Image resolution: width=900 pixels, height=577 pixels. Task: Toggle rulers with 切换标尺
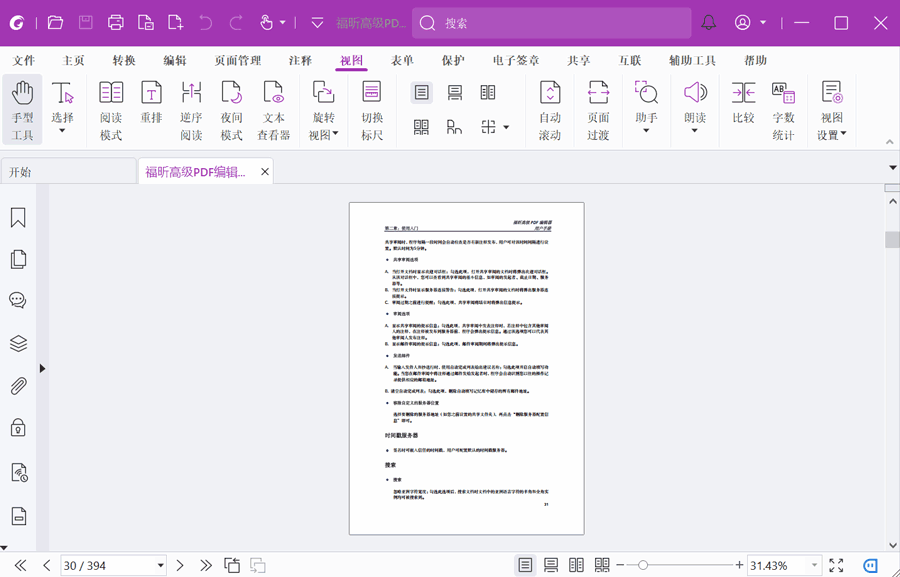point(372,110)
